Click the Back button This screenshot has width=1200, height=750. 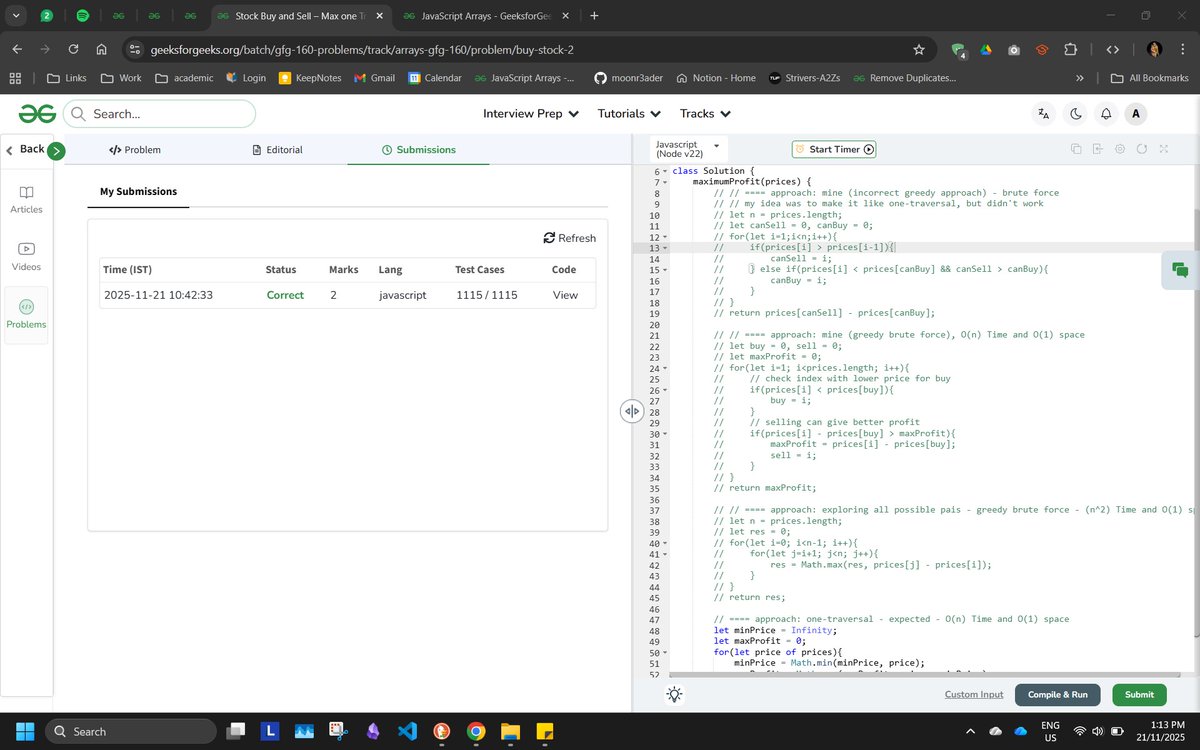(25, 149)
